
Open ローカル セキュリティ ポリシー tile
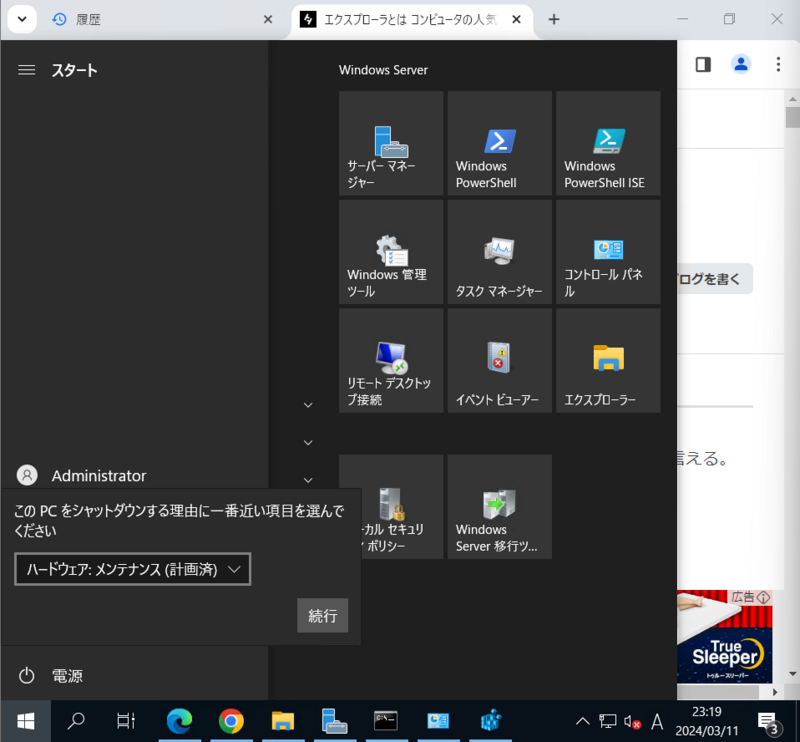[x=402, y=507]
